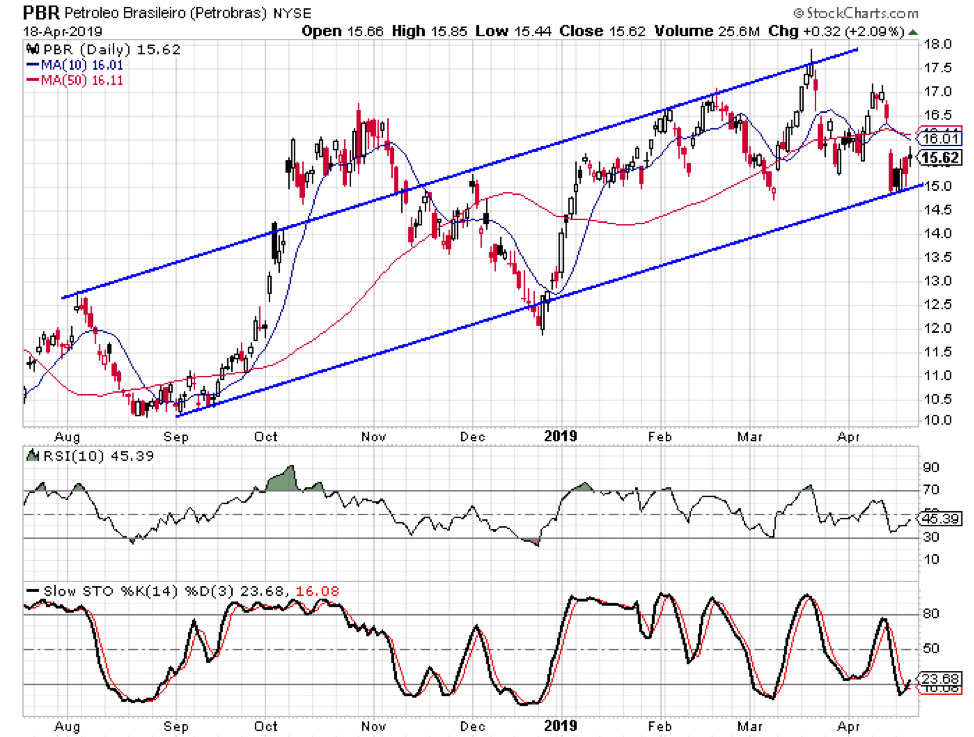
Task: Click the Chg +0.32 (+2.09%) value
Action: pyautogui.click(x=836, y=31)
